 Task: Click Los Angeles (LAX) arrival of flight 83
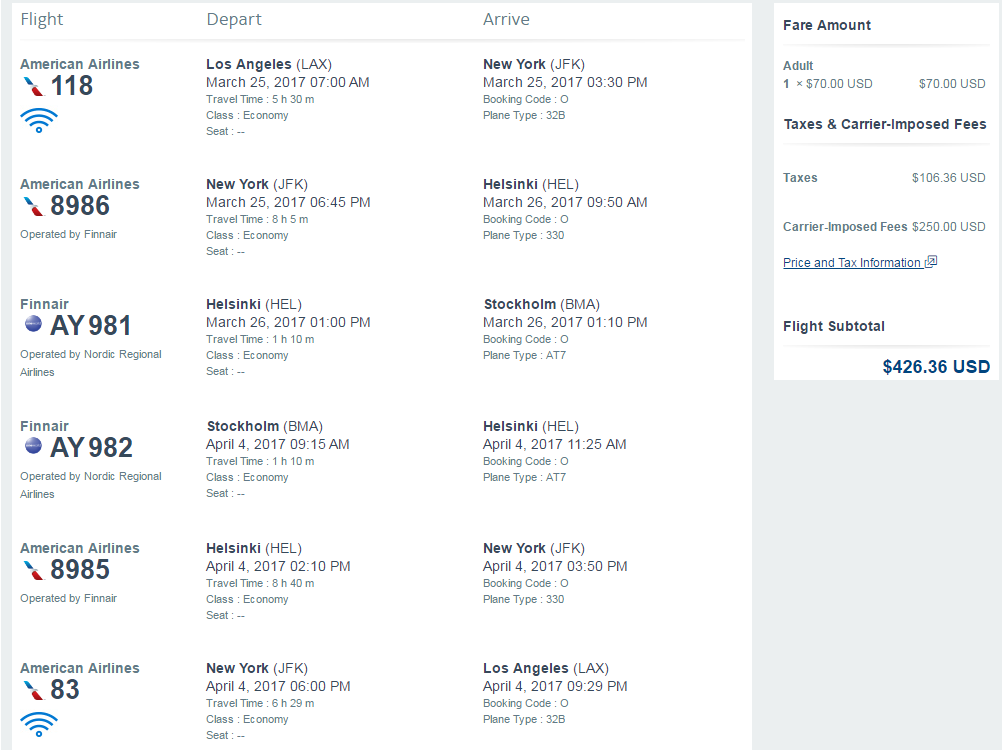(x=546, y=668)
